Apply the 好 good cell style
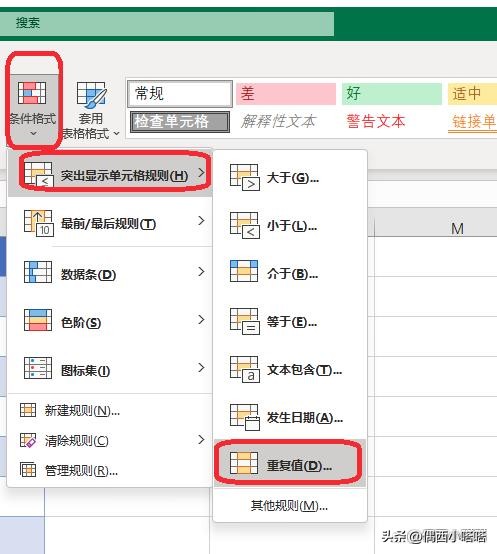The image size is (497, 554). [x=391, y=94]
